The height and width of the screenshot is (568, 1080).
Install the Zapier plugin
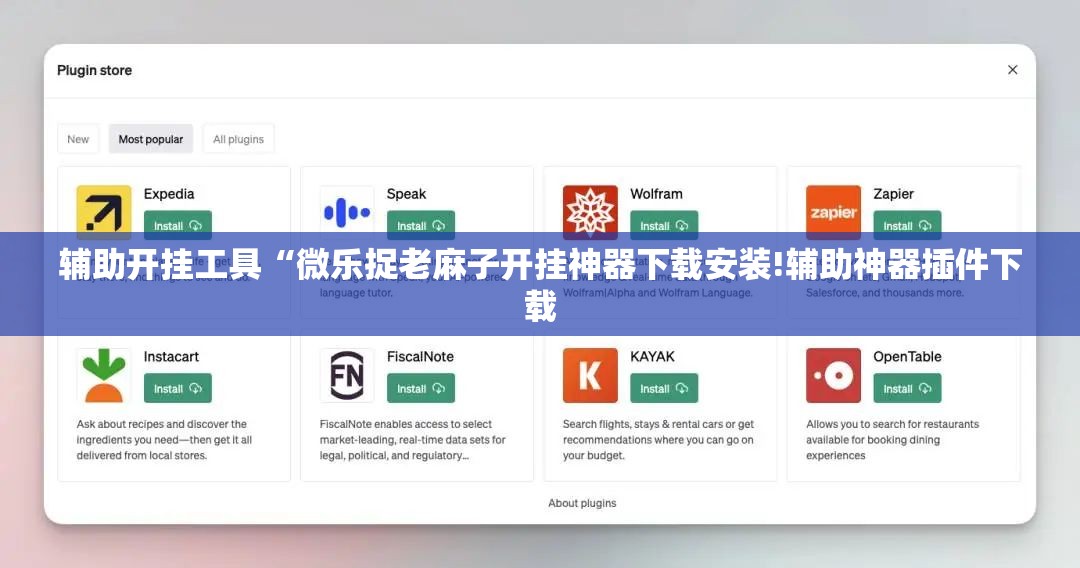[907, 225]
